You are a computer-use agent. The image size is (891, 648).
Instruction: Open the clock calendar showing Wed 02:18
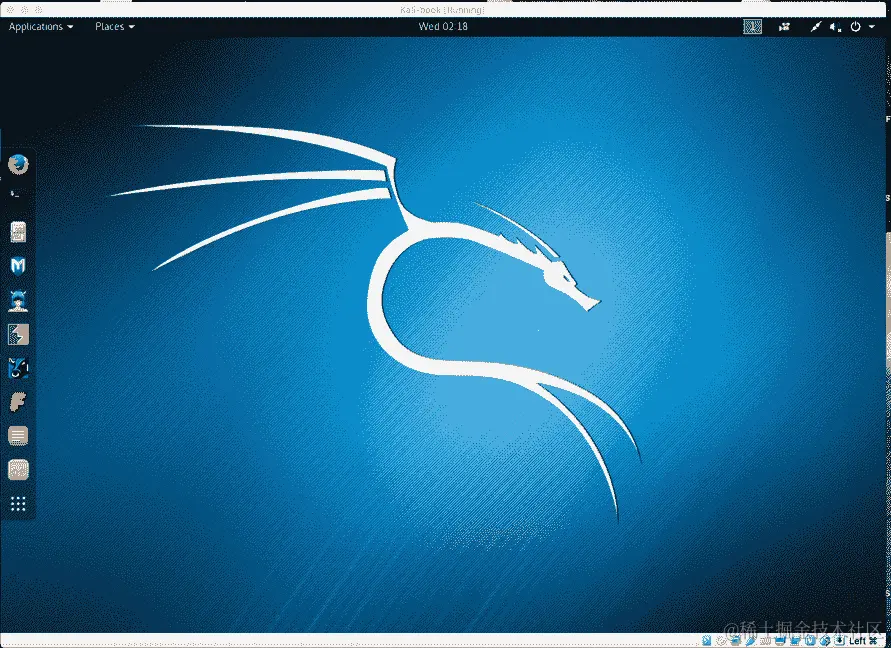(443, 26)
